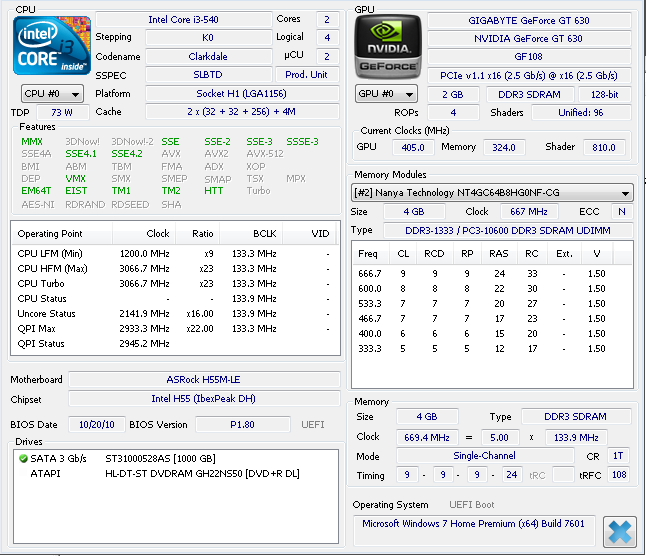Open the GPU #0 selector dropdown

tap(386, 93)
